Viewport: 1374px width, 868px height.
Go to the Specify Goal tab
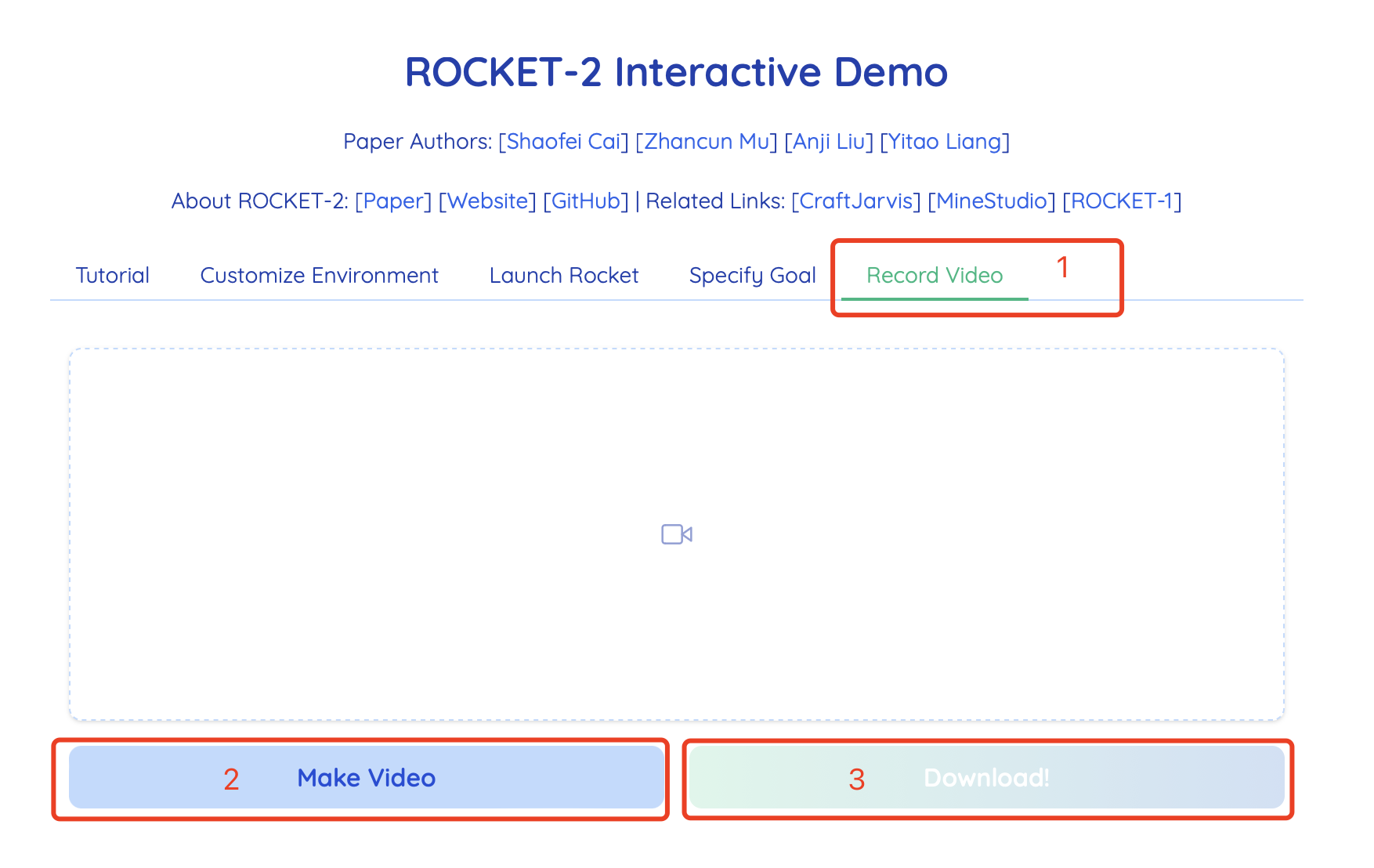click(x=752, y=276)
